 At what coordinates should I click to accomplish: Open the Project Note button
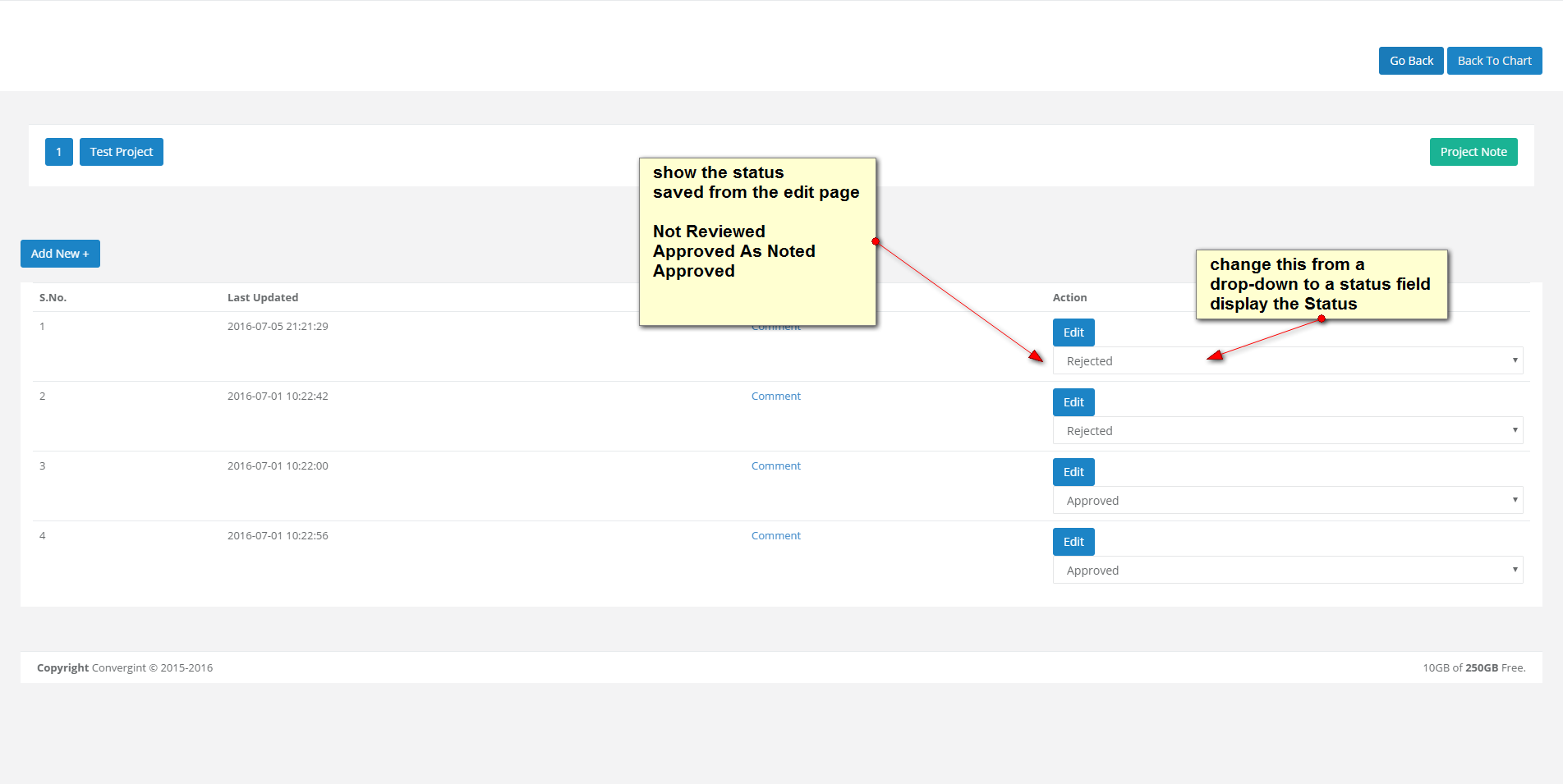(x=1473, y=152)
